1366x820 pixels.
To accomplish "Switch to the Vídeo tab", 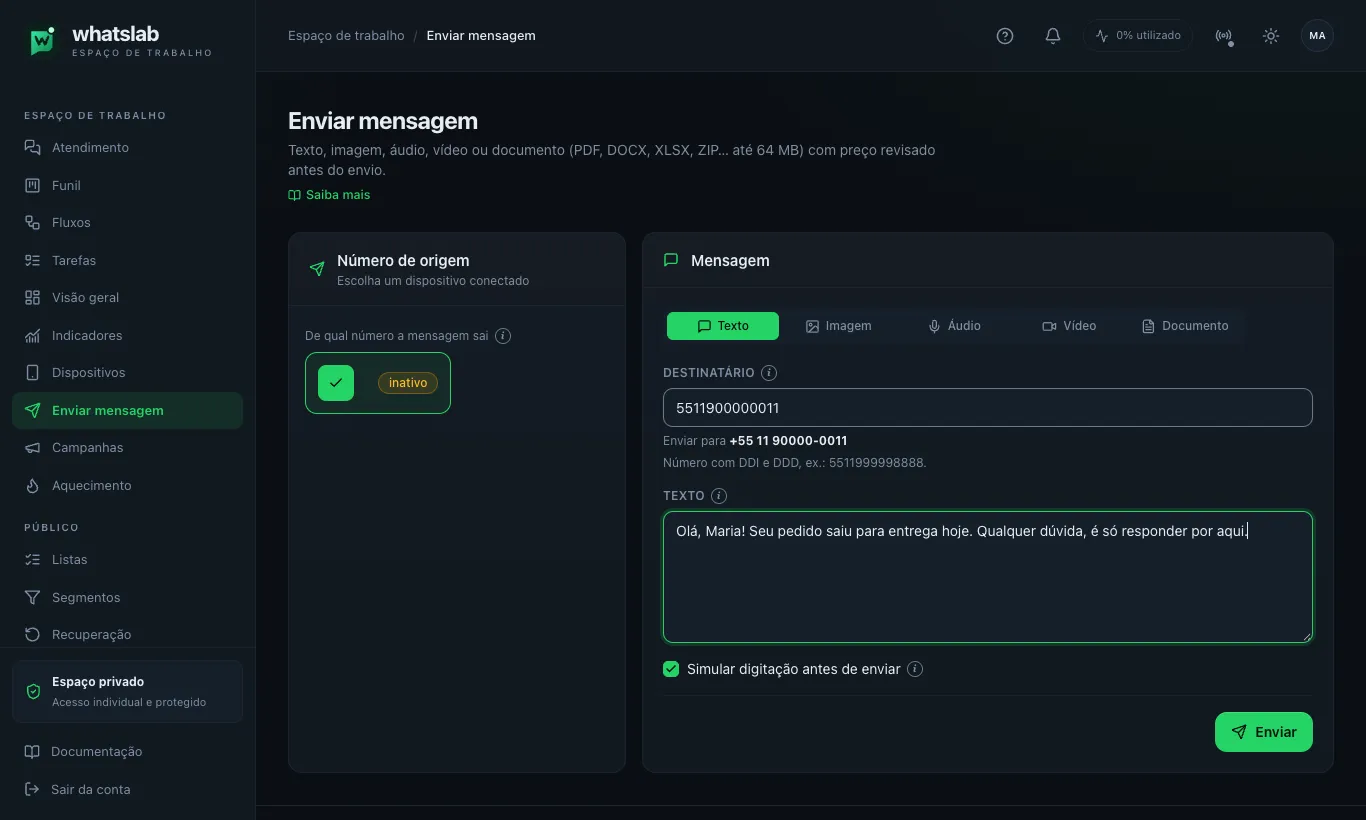I will 1069,326.
